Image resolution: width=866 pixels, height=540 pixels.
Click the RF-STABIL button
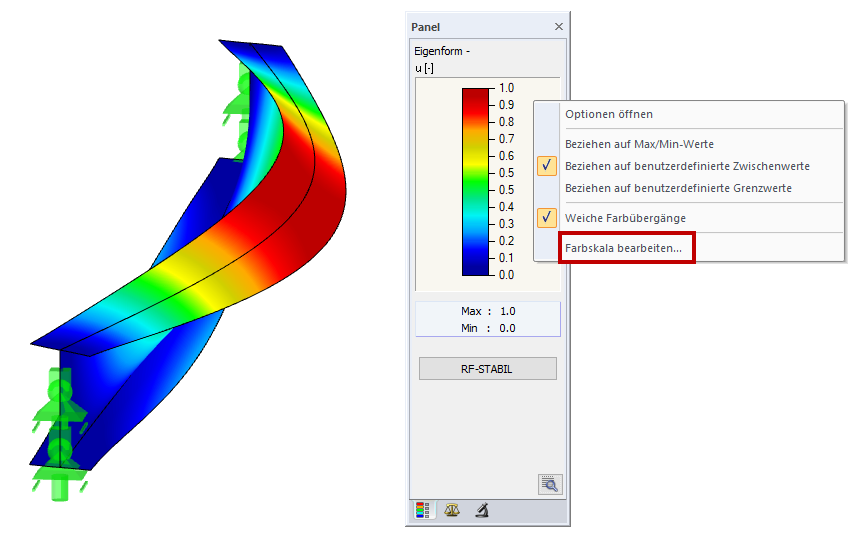[488, 369]
